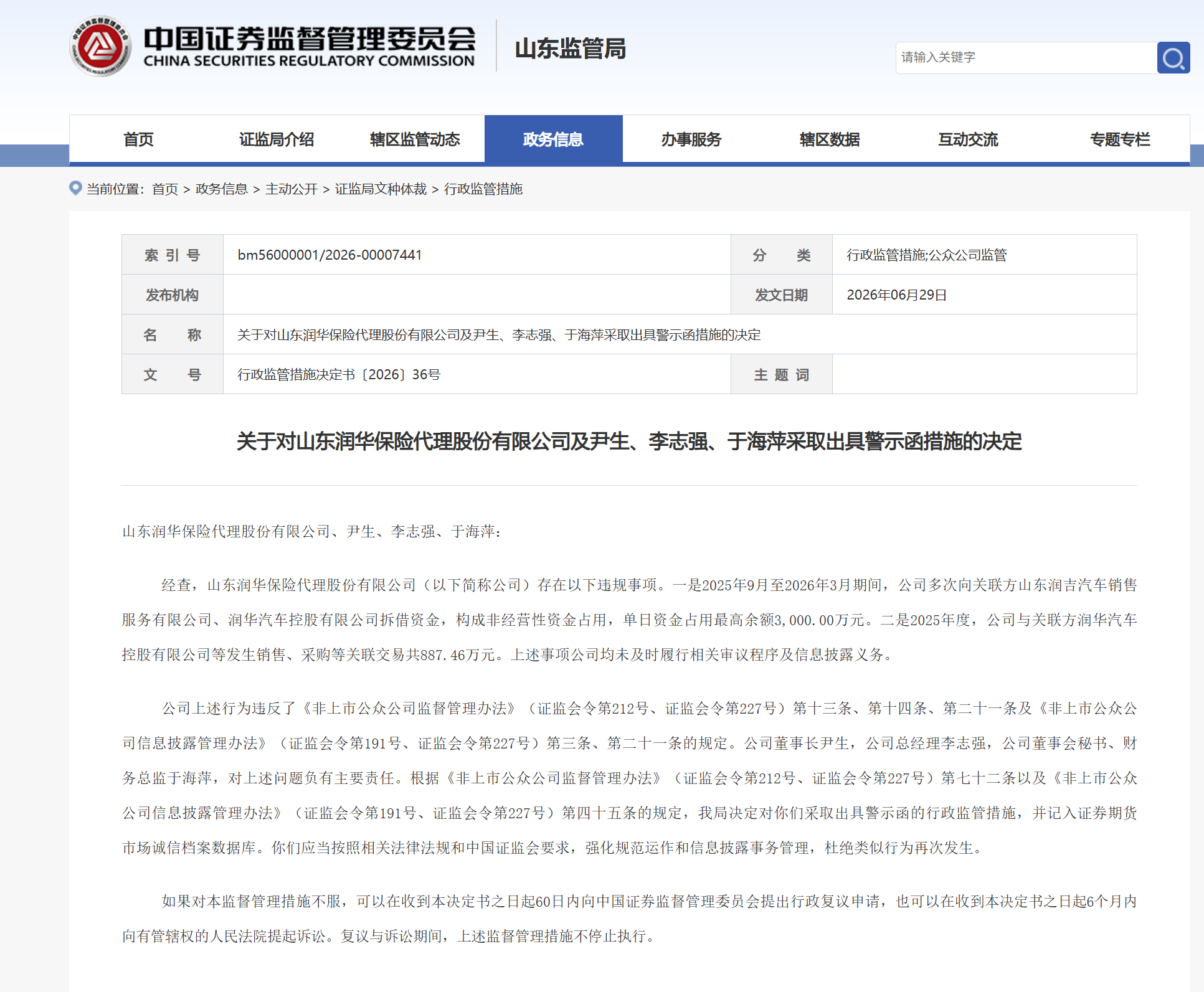Click the 文号 label cell
1204x992 pixels.
point(173,374)
